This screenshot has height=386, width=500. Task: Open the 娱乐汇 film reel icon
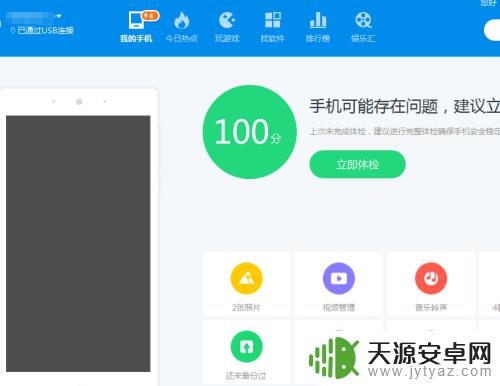click(363, 20)
